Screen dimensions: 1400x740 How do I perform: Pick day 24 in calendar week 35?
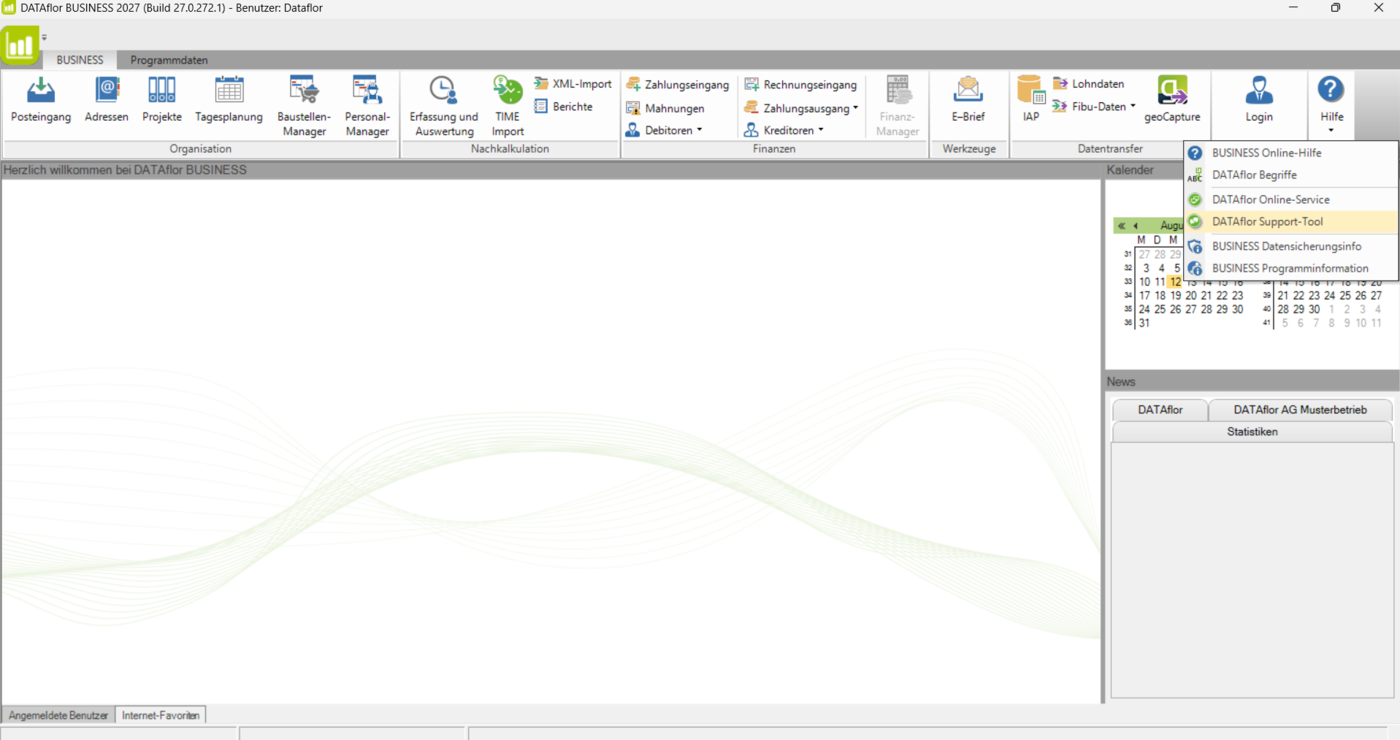point(1144,309)
